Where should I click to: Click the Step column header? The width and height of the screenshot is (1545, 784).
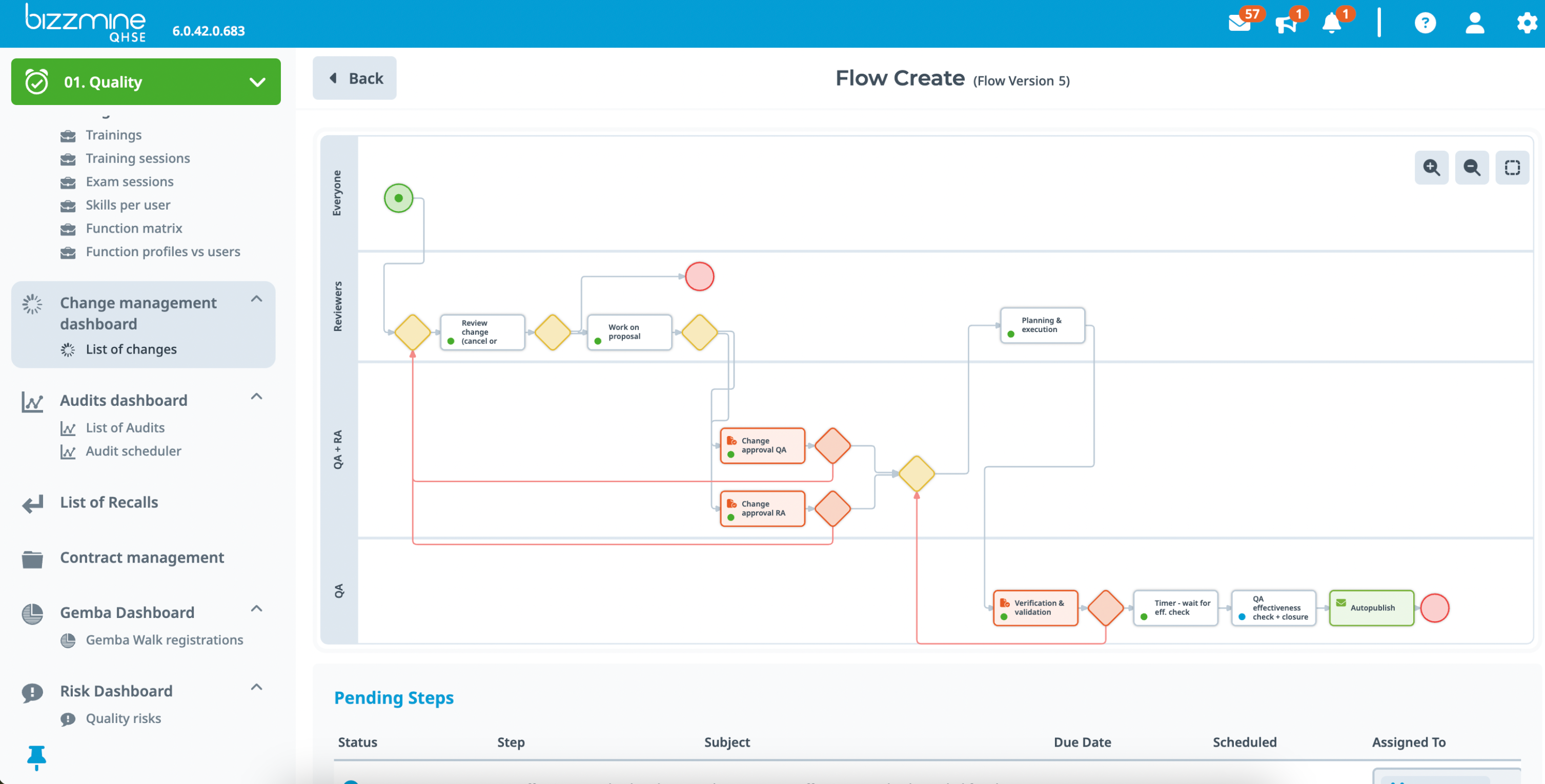(x=511, y=742)
